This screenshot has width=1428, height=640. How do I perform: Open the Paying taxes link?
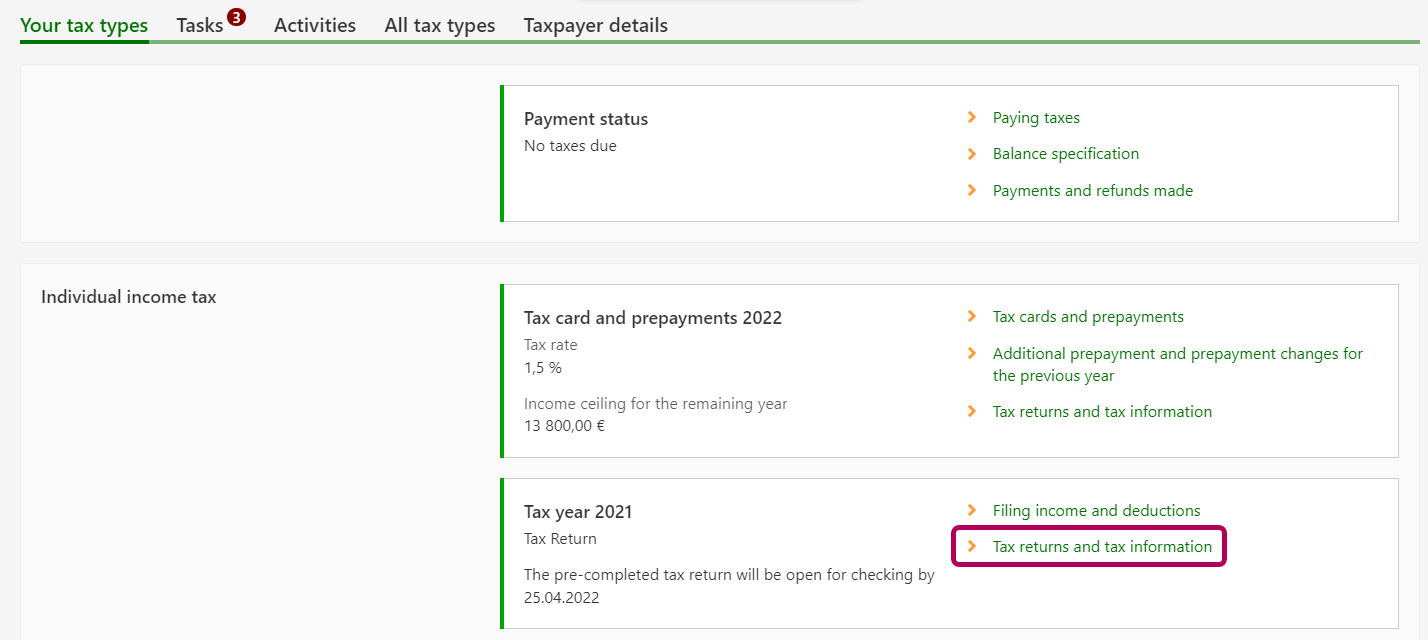tap(1036, 118)
